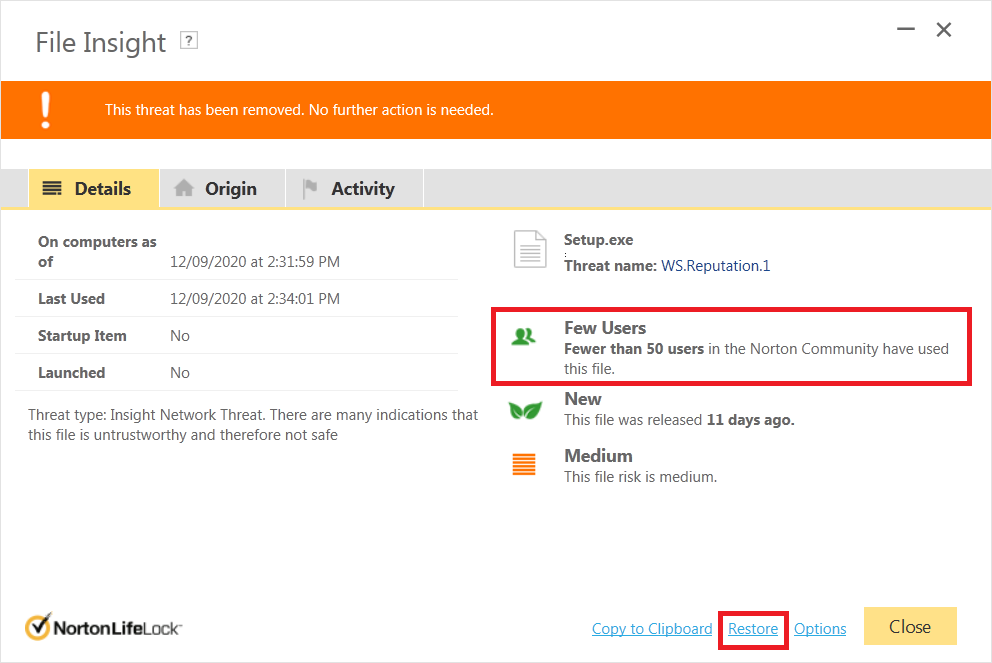Screen dimensions: 992x663
Task: Click the list icon on Details tab
Action: point(52,188)
